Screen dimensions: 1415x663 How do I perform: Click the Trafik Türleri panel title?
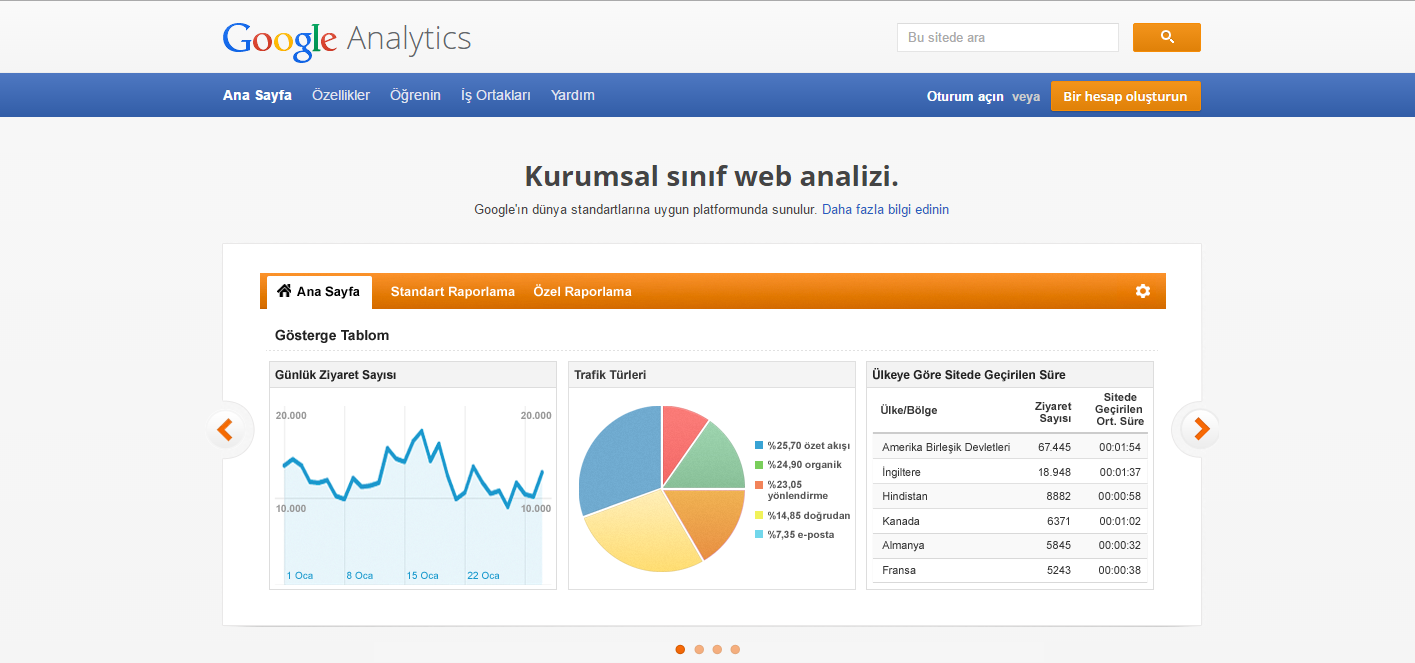click(610, 375)
